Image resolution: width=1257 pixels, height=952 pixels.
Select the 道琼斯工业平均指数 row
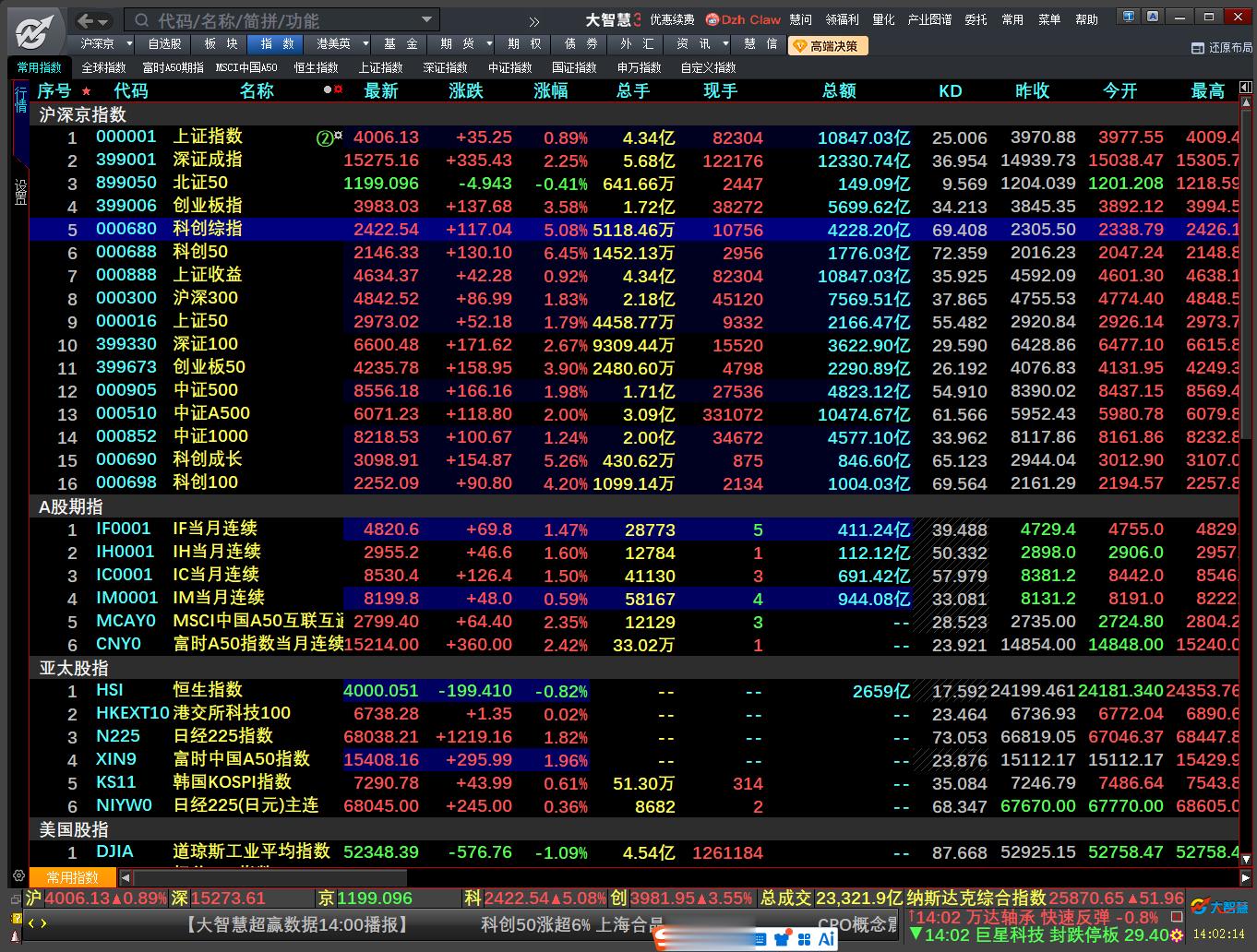(633, 851)
